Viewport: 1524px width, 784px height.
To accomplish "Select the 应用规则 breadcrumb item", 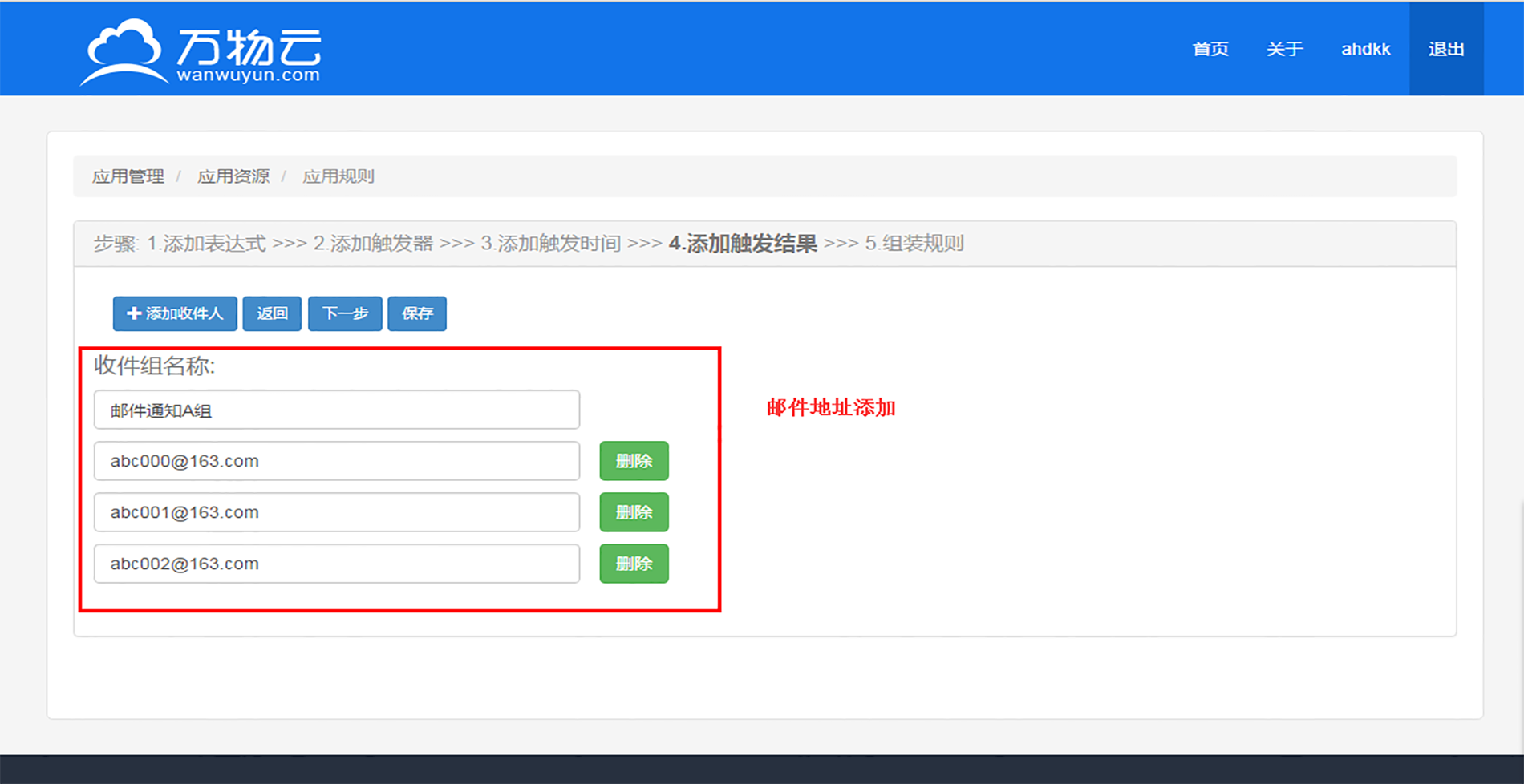I will pos(338,176).
